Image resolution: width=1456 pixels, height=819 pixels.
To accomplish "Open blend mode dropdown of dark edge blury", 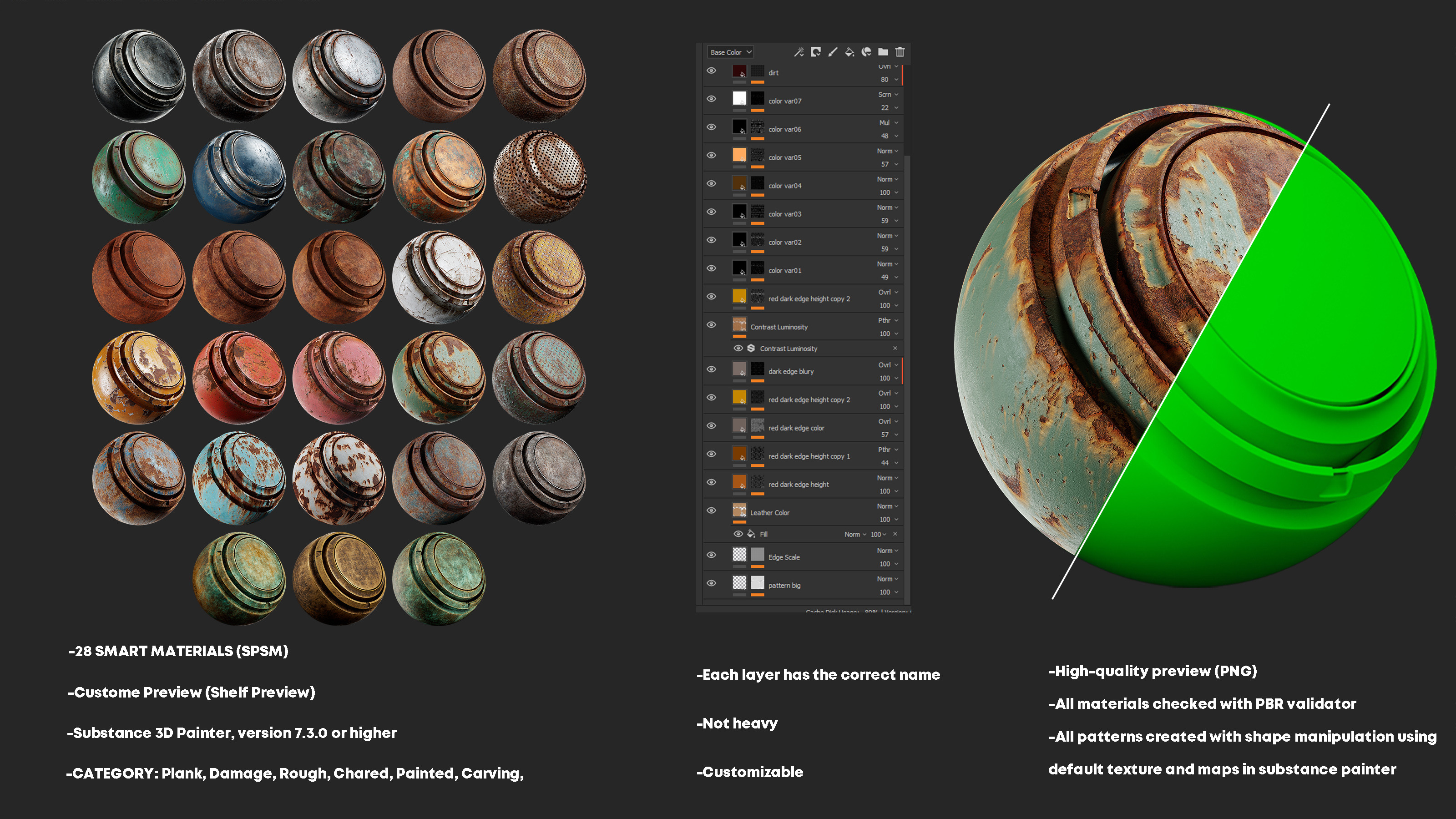I will [888, 365].
